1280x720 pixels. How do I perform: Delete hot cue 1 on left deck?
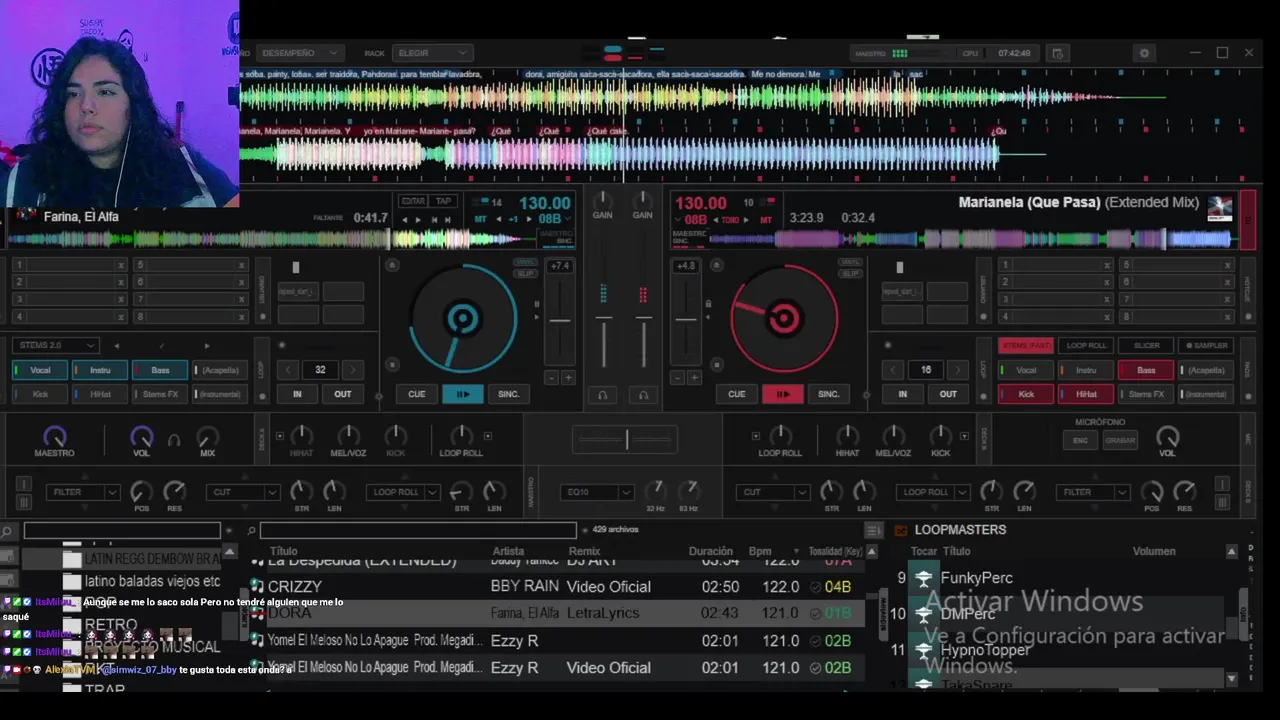121,265
